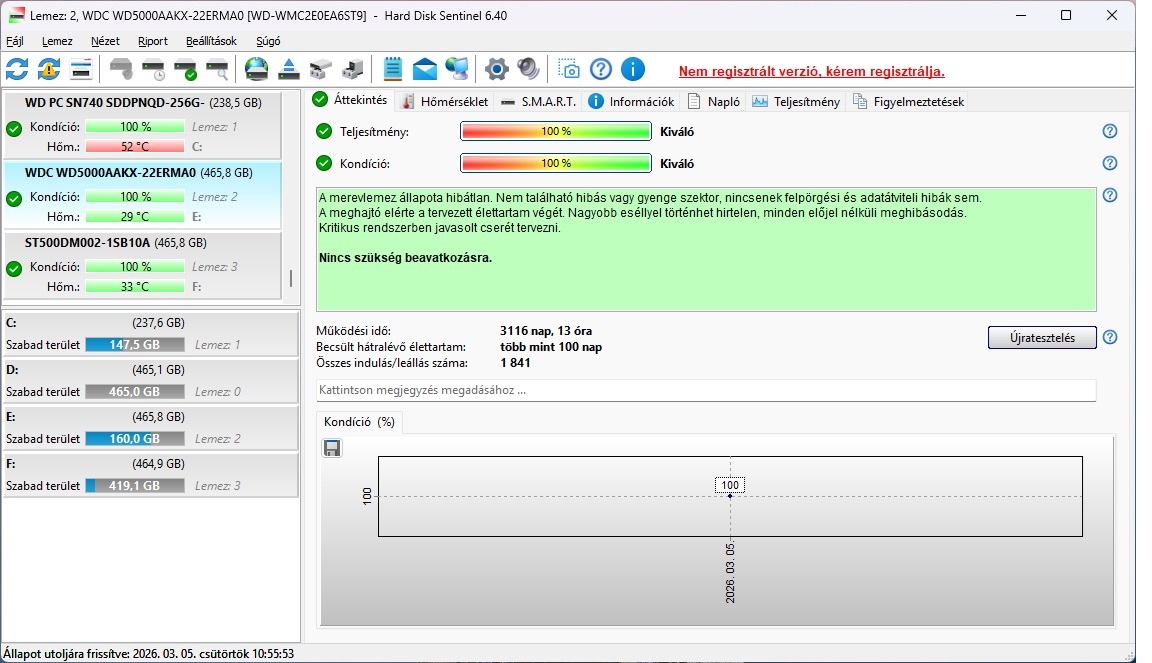1152x663 pixels.
Task: Open the Súgó menu
Action: point(268,41)
